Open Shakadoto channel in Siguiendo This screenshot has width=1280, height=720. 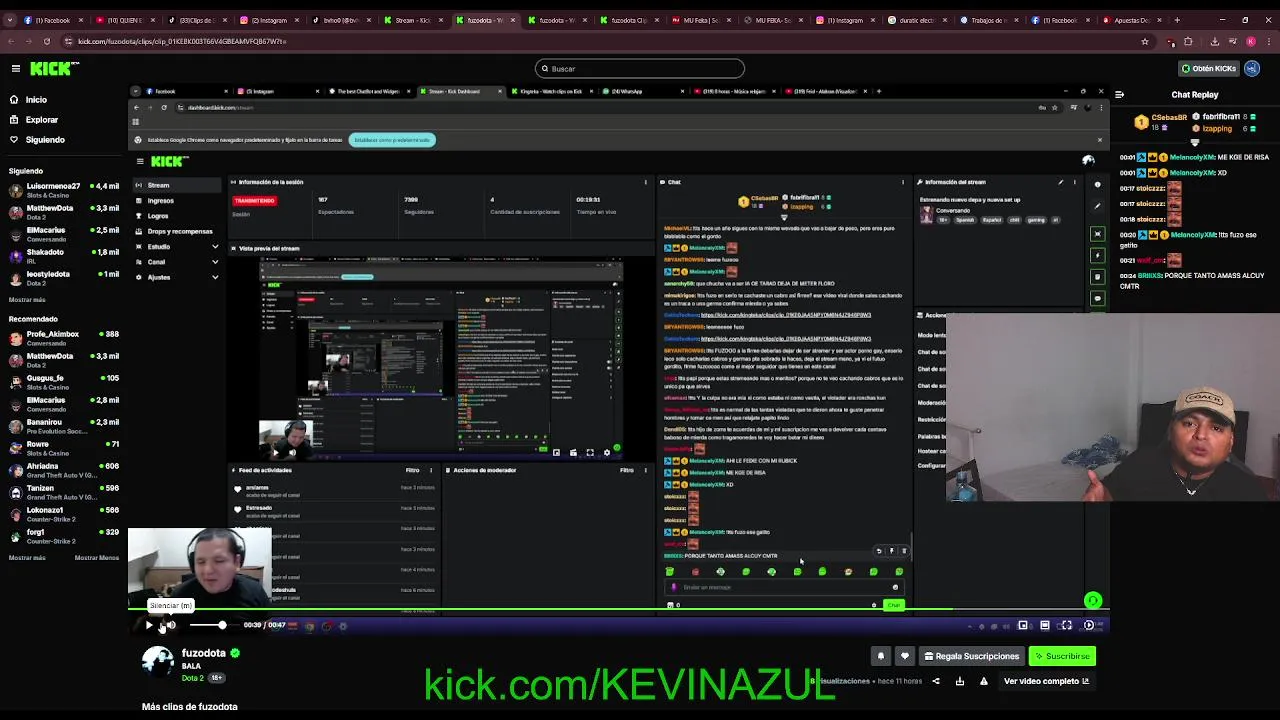click(x=64, y=256)
